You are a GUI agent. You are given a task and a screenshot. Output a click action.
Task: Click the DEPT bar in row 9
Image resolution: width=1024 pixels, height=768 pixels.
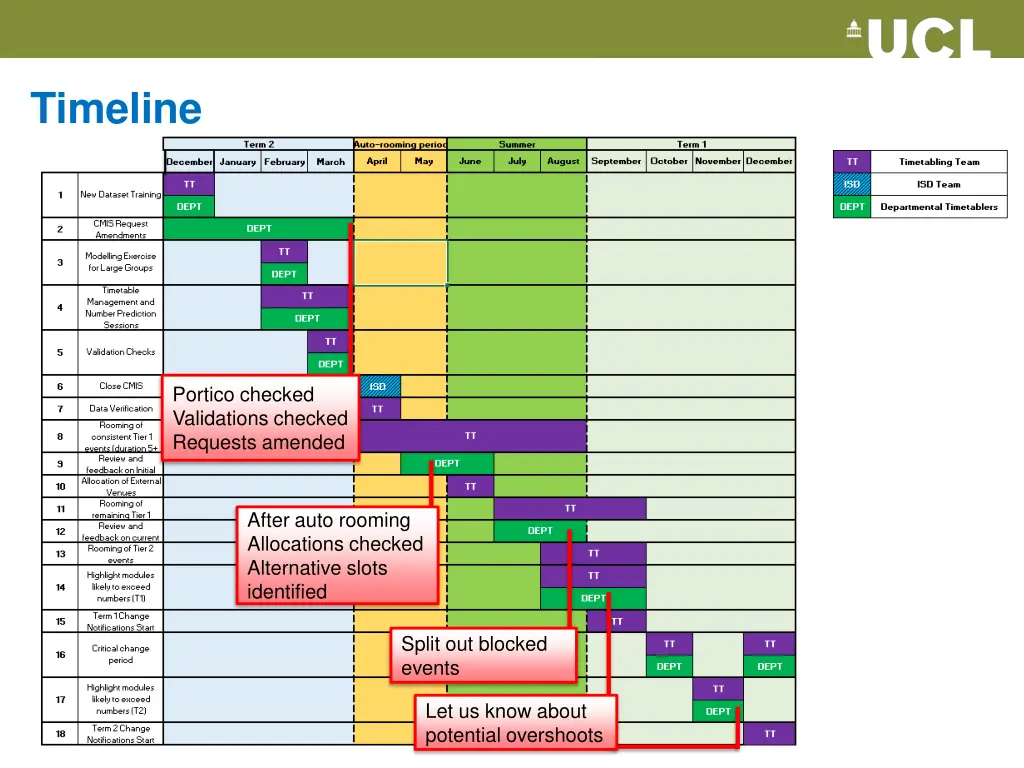point(447,464)
